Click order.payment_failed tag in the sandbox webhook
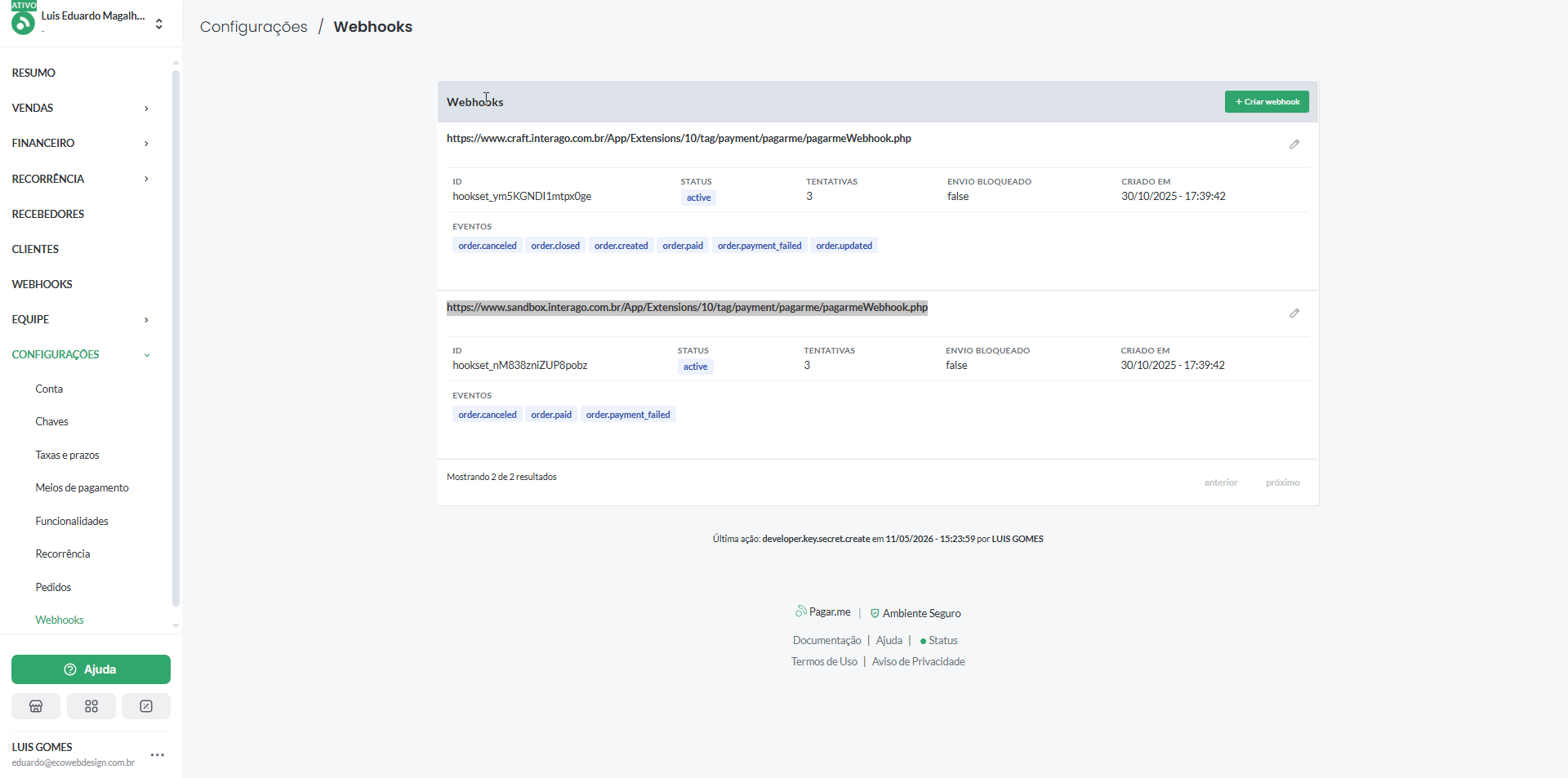Screen dimensions: 1568x778 628,415
